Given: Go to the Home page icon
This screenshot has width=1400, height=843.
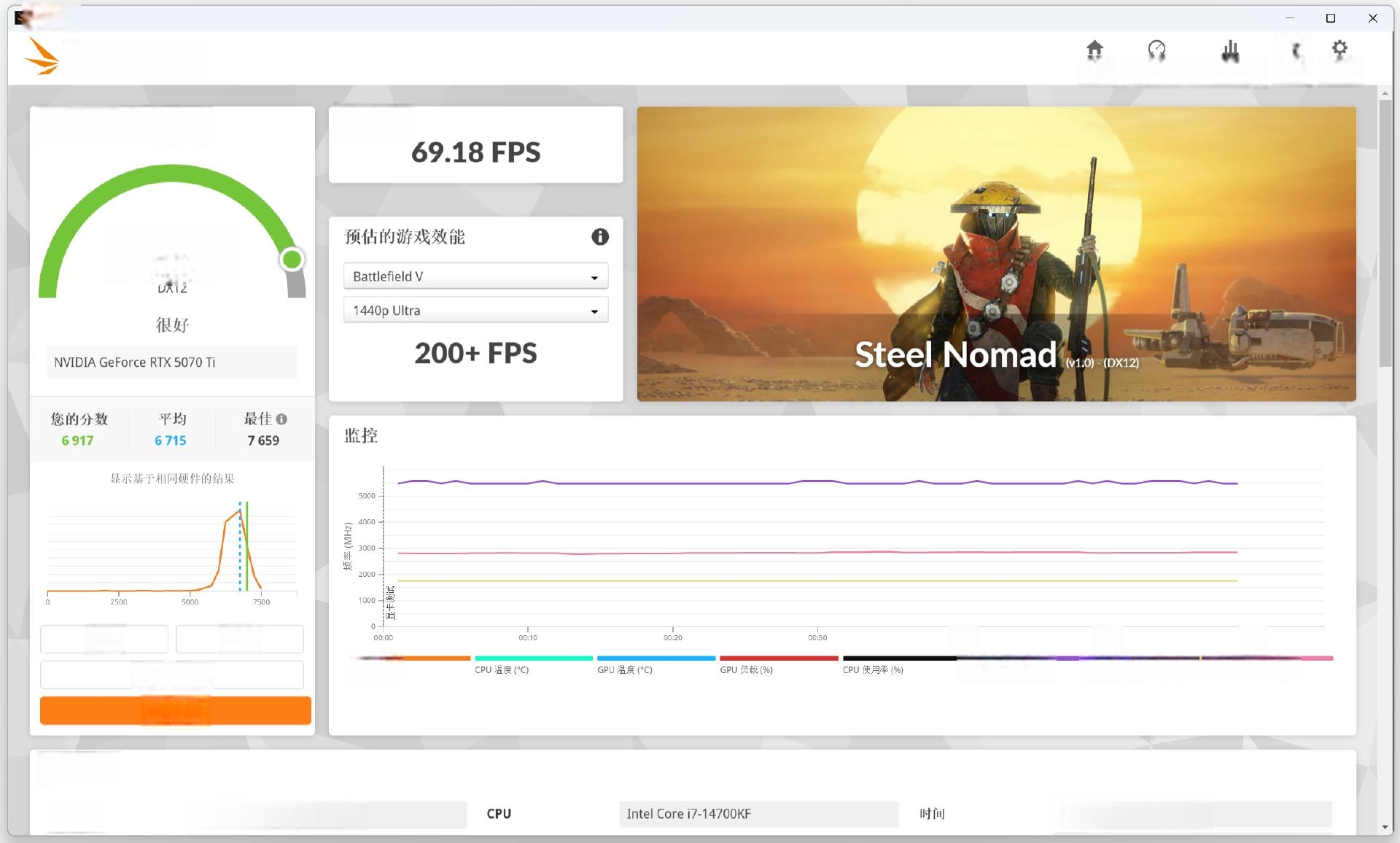Looking at the screenshot, I should [x=1094, y=50].
